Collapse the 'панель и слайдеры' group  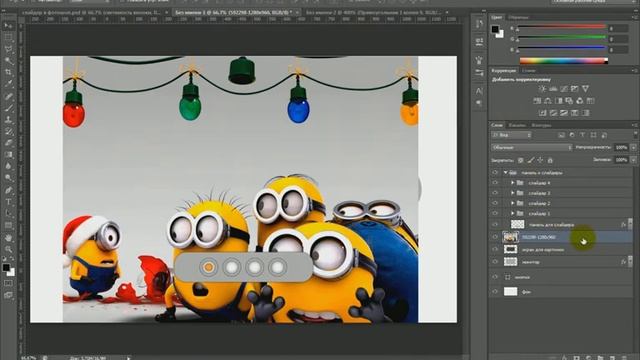(x=506, y=173)
